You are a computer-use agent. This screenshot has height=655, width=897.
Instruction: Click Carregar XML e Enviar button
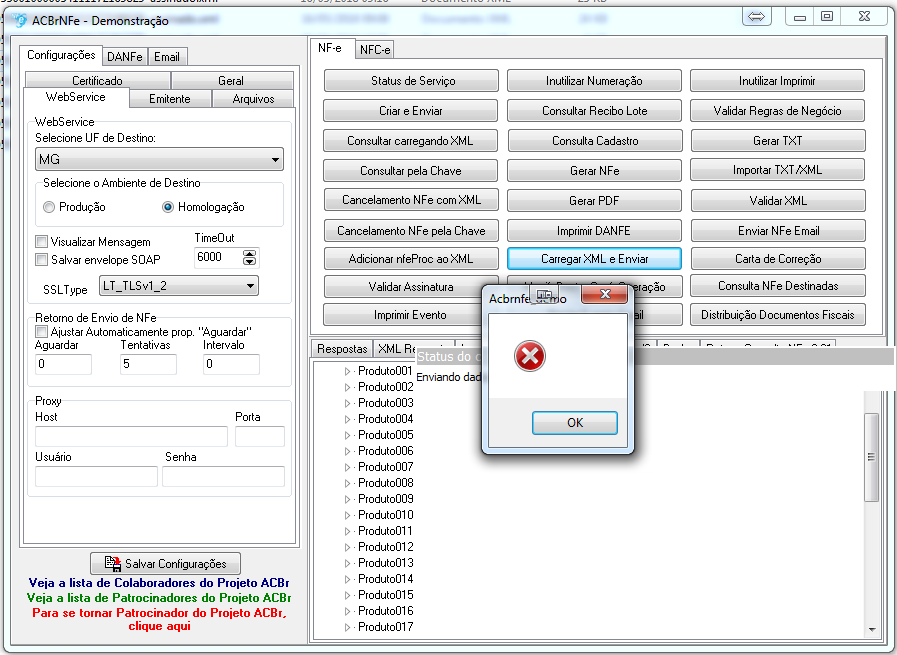(594, 259)
